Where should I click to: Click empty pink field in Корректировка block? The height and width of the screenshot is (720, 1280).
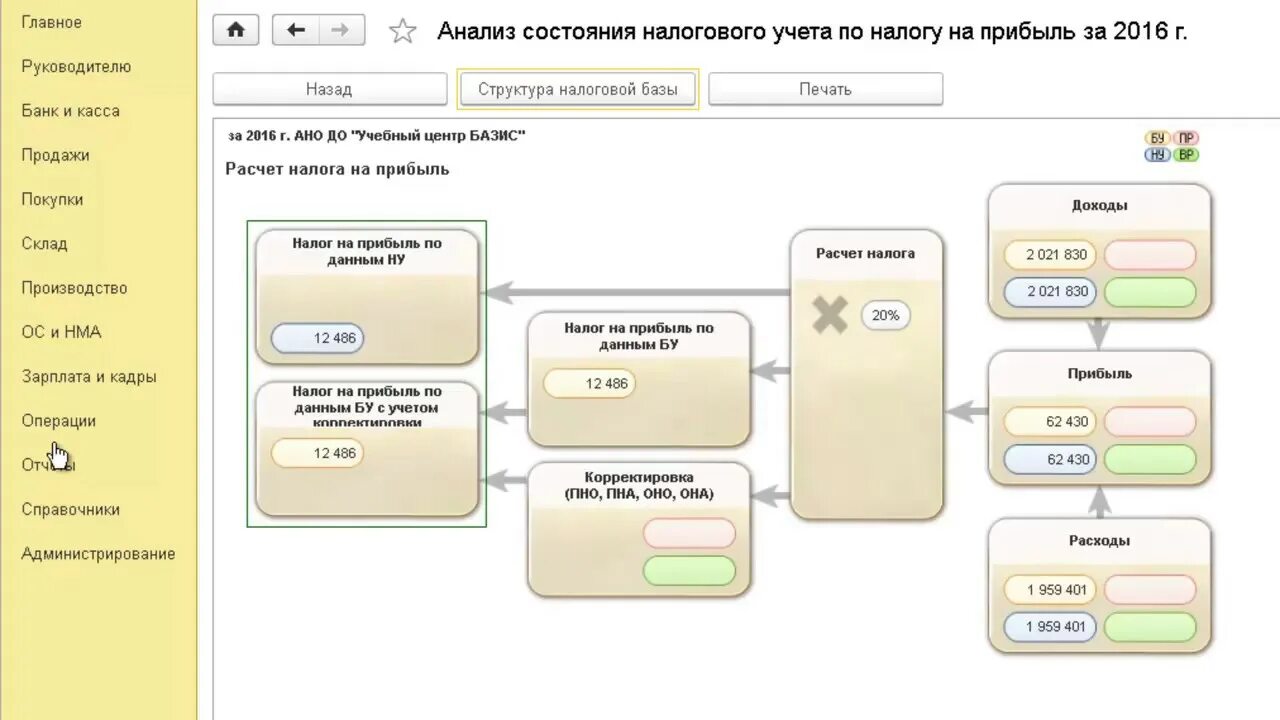click(689, 533)
